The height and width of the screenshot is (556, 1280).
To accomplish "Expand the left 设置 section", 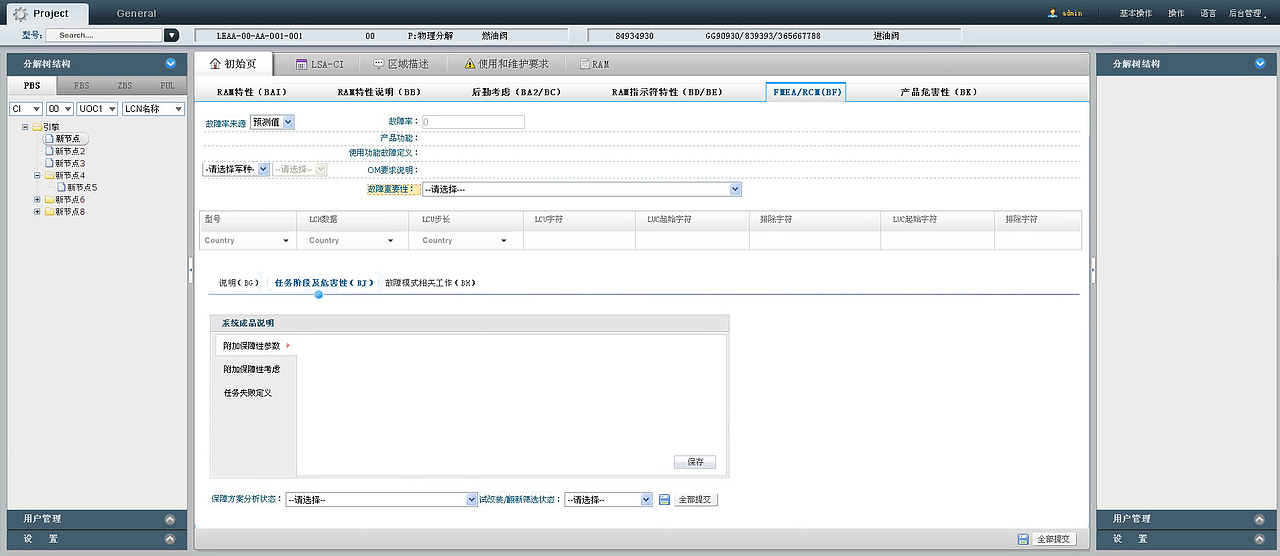I will [x=170, y=538].
